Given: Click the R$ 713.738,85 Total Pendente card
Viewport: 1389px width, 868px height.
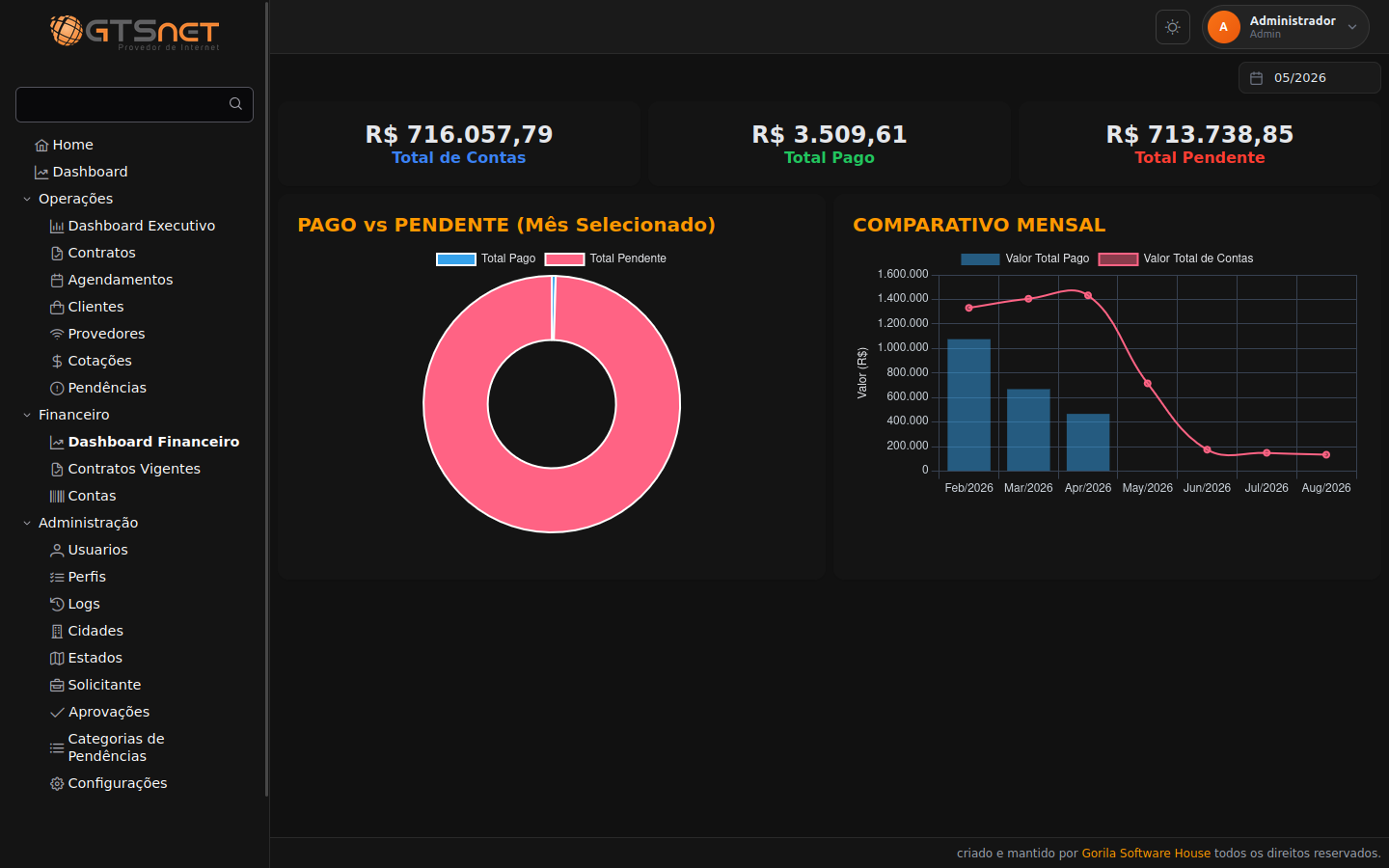Looking at the screenshot, I should [1200, 144].
